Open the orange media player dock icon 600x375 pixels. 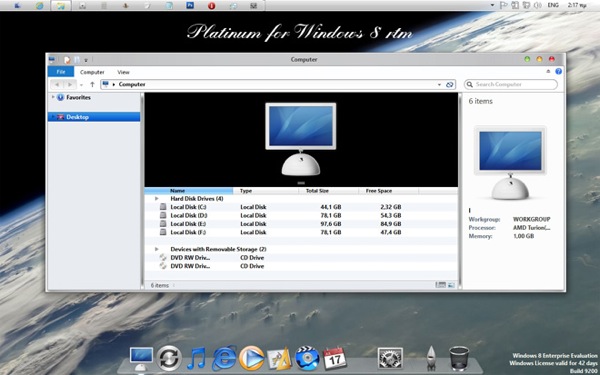coord(252,359)
